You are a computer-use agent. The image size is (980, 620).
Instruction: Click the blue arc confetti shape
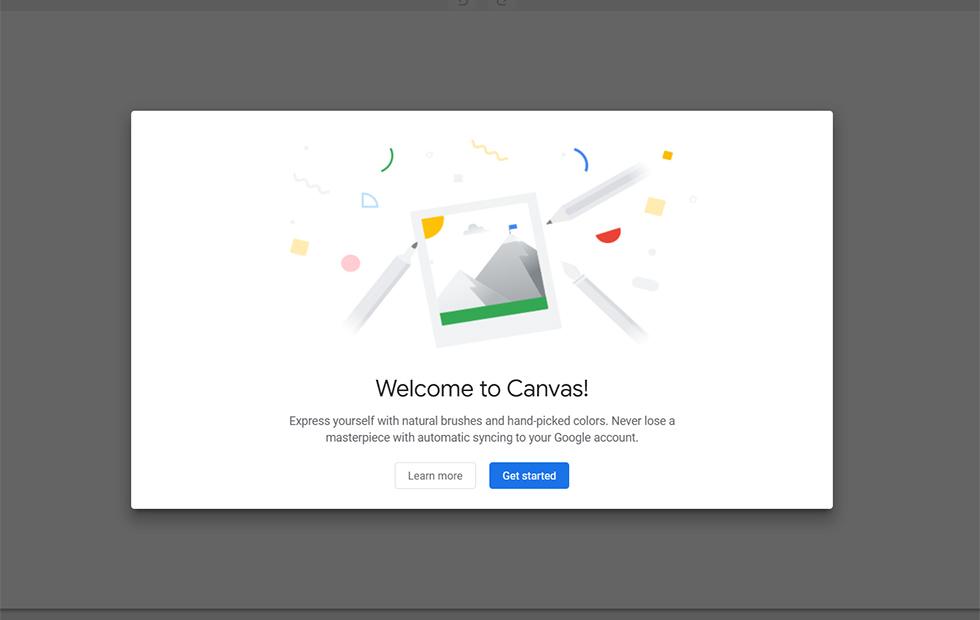581,159
